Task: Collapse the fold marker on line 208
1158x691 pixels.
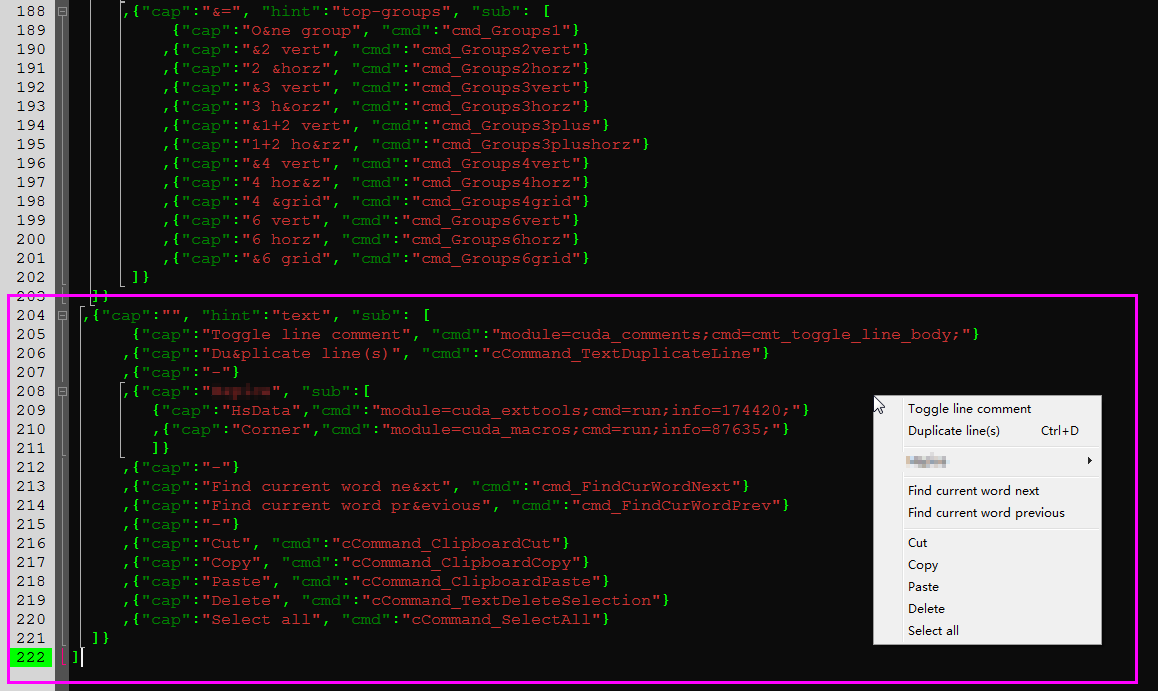Action: tap(62, 392)
